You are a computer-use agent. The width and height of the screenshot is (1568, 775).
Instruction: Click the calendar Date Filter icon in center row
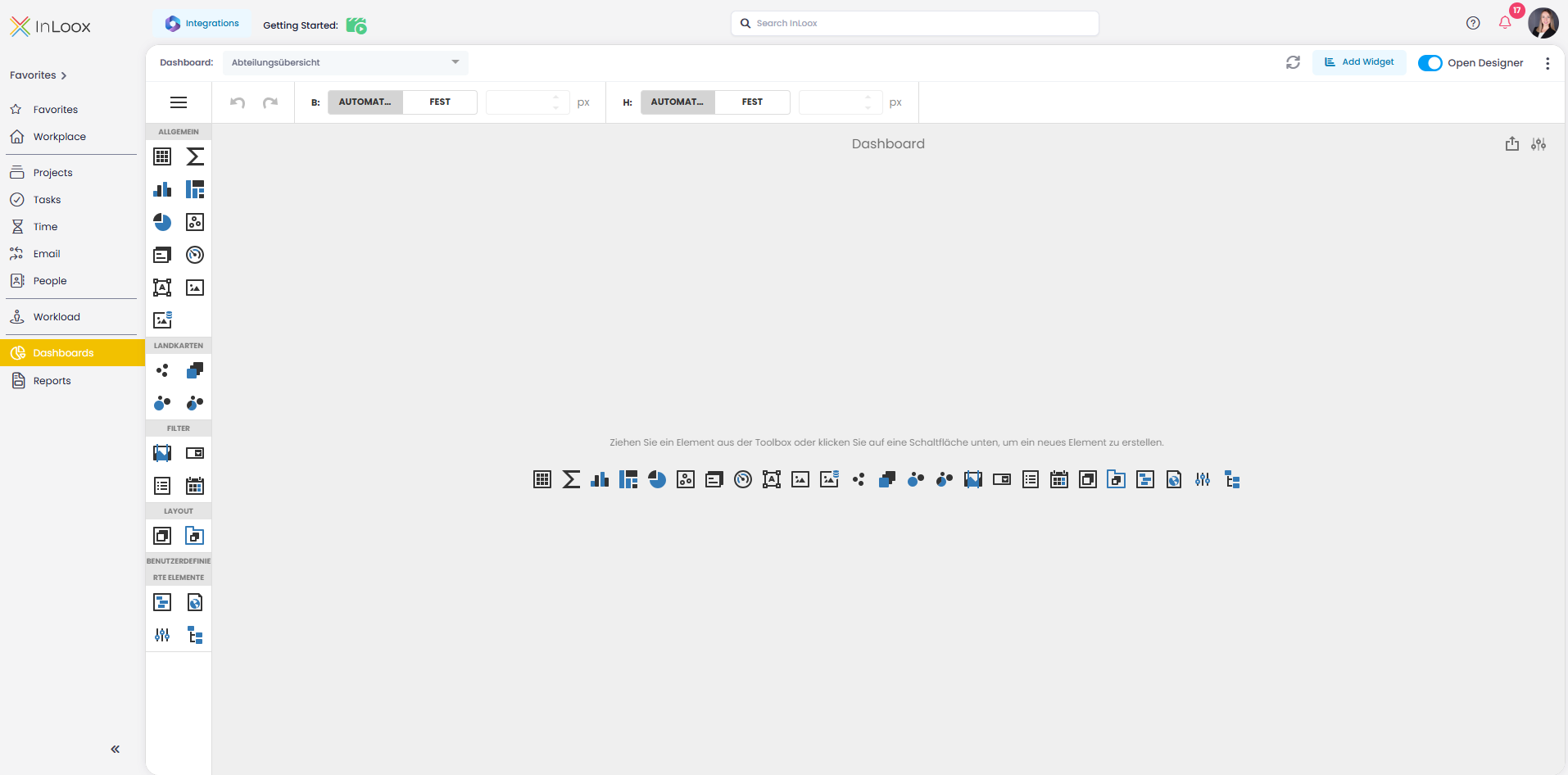pyautogui.click(x=1059, y=479)
